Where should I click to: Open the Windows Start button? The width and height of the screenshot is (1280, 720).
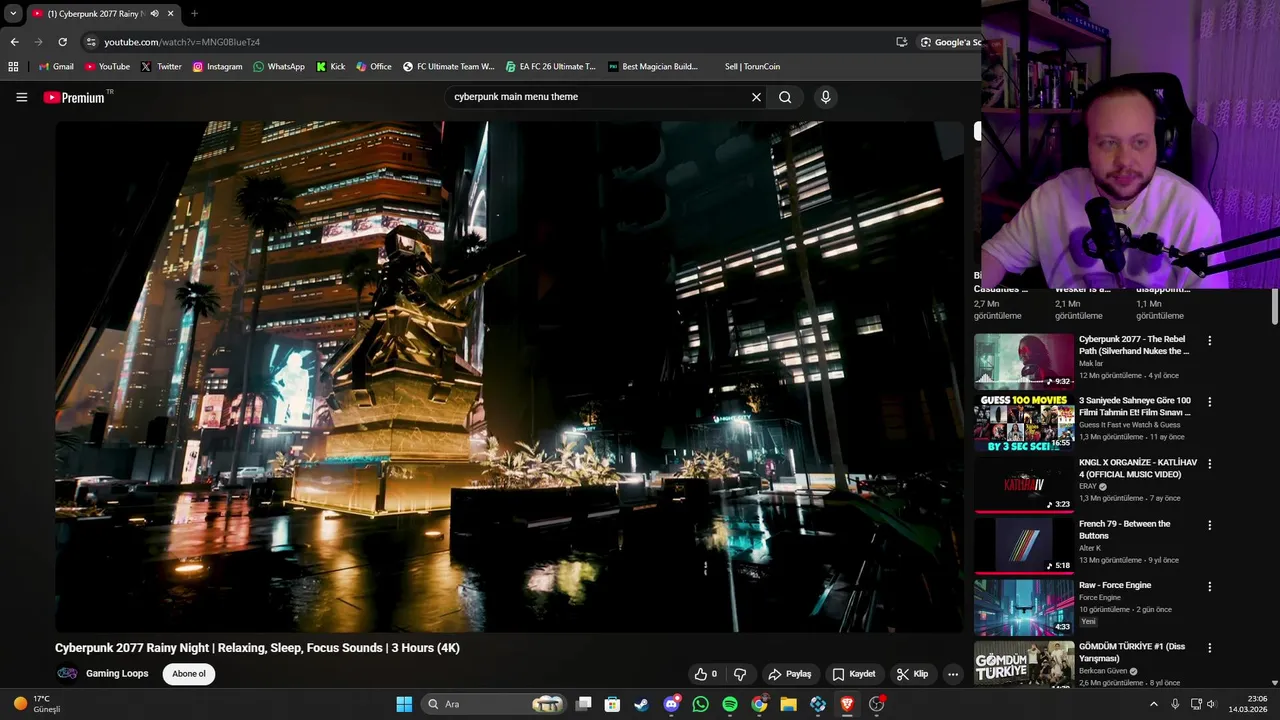click(x=404, y=704)
